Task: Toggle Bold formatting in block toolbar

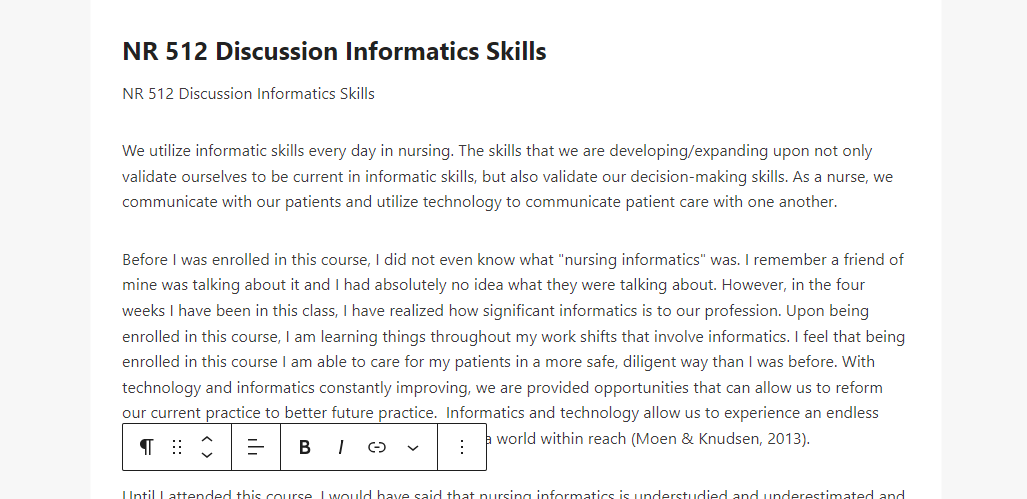Action: click(305, 447)
